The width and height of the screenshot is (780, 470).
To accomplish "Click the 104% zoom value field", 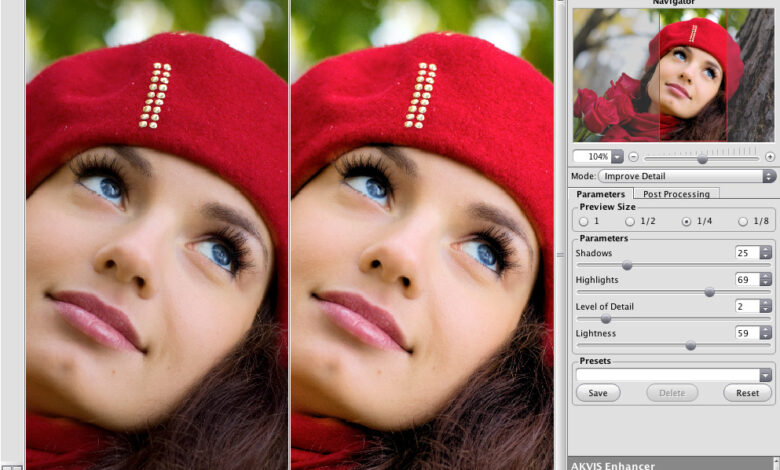I will 592,157.
